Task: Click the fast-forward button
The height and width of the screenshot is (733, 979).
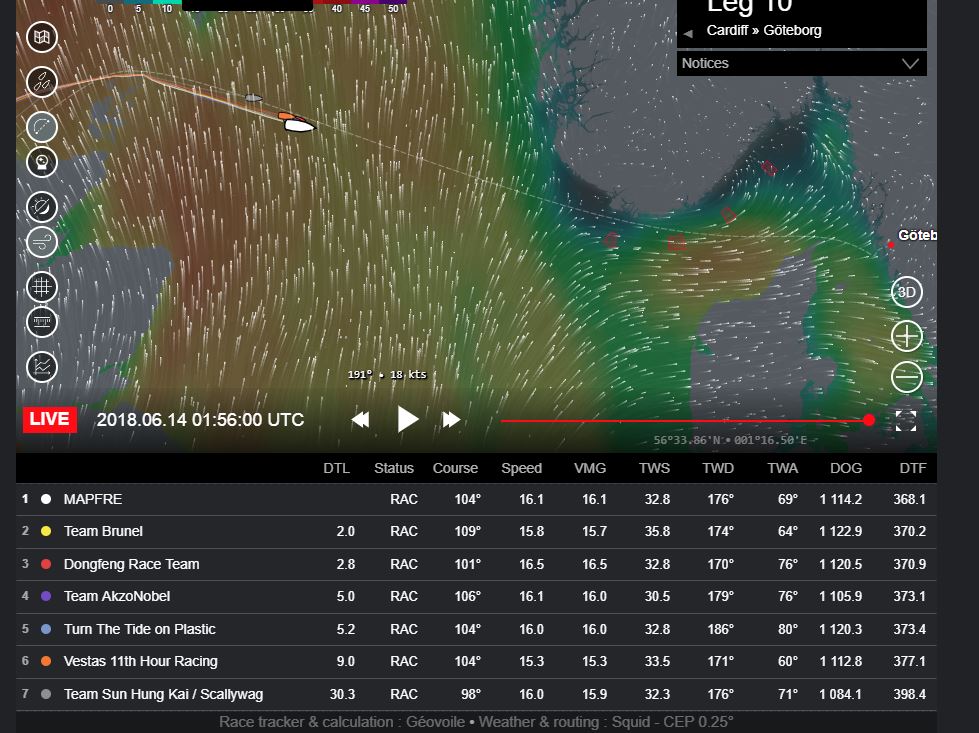Action: [451, 420]
